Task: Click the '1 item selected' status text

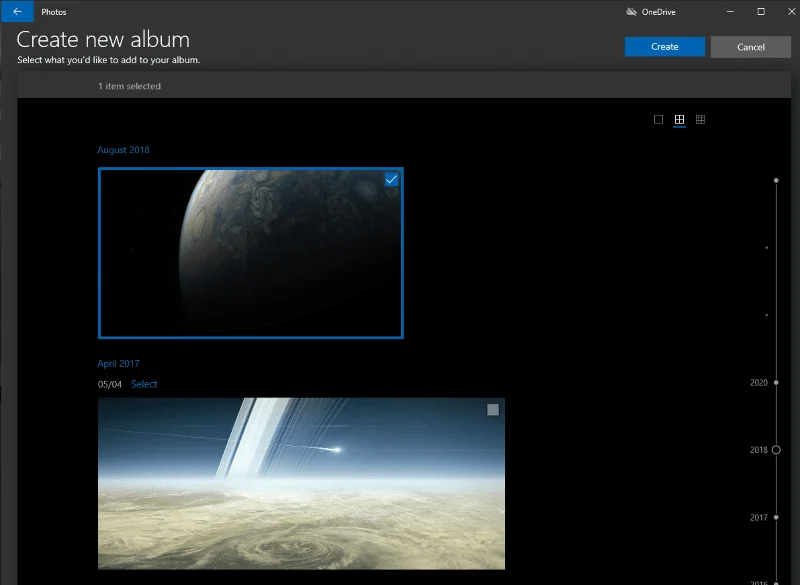Action: pos(130,86)
